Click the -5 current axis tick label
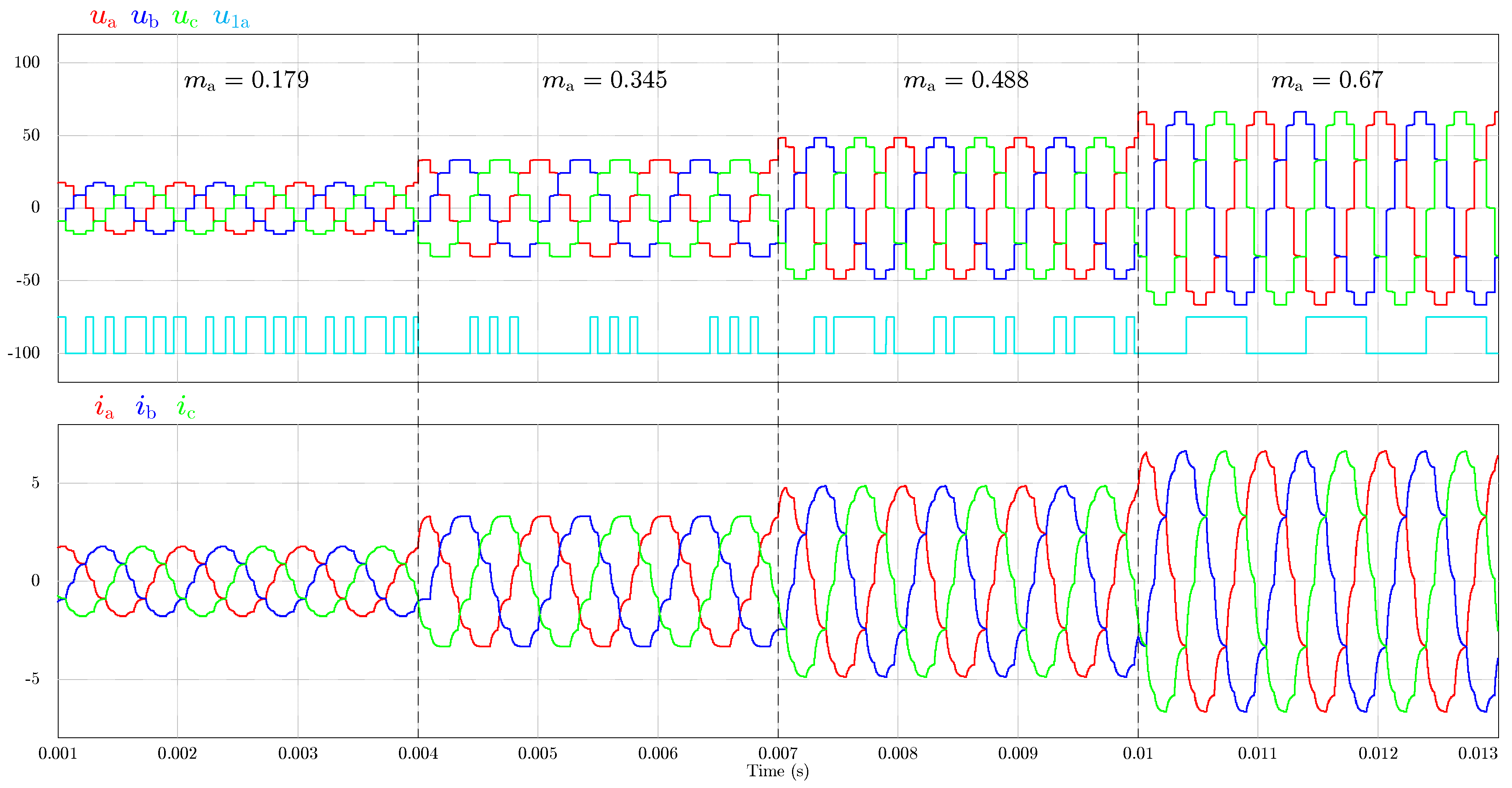The width and height of the screenshot is (1512, 788). [32, 679]
